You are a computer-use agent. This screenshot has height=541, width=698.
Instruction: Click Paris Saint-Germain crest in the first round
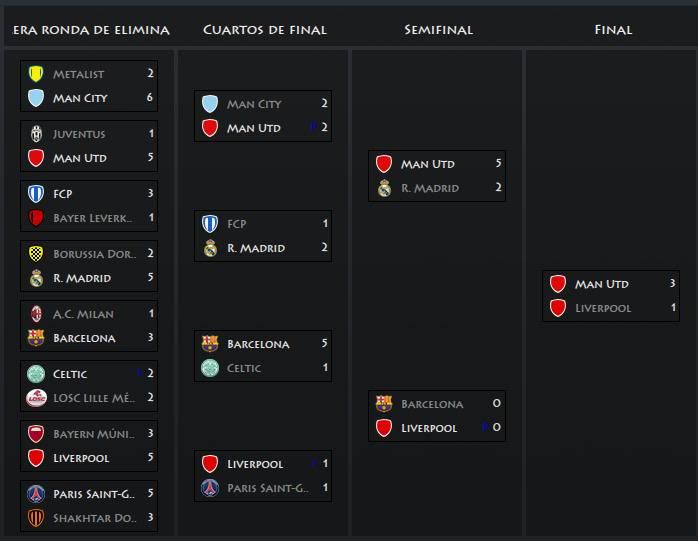coord(36,494)
